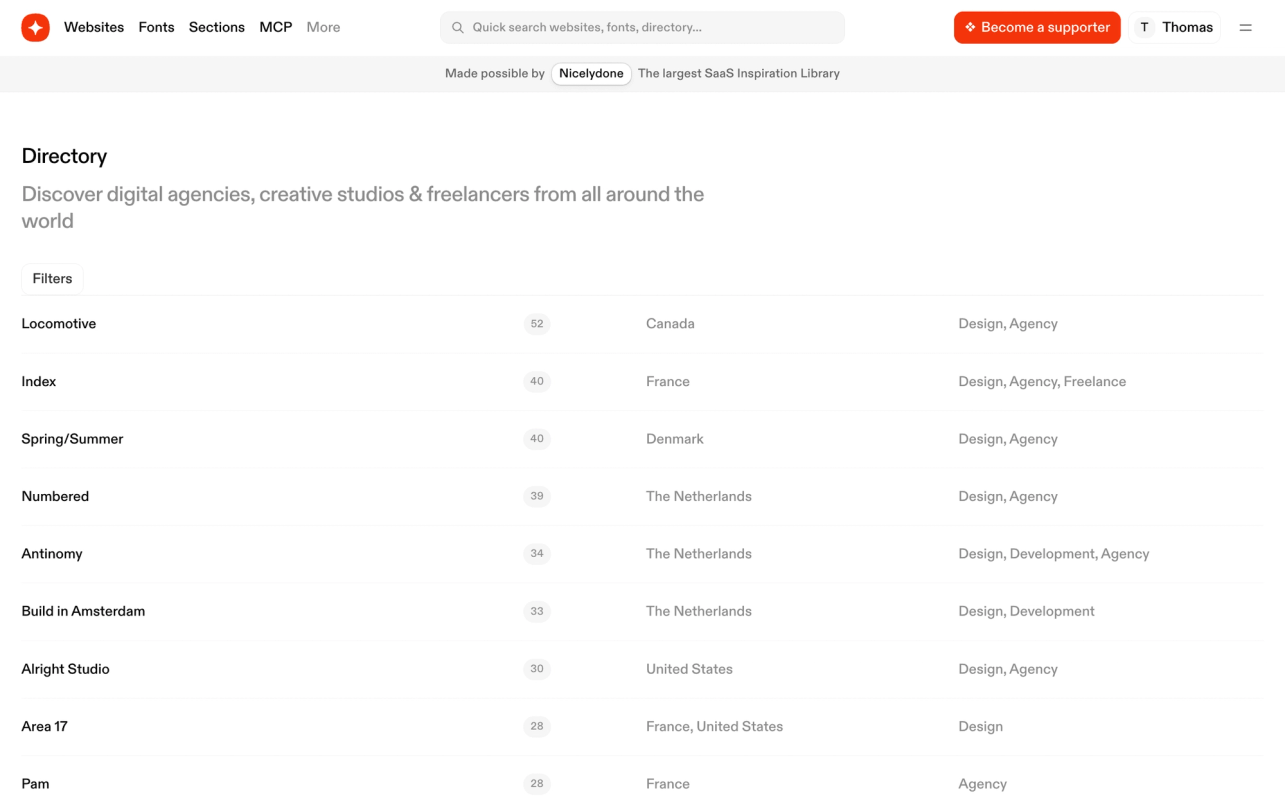This screenshot has height=800, width=1285.
Task: Click Design, Agency, Freelance tags
Action: (1042, 382)
